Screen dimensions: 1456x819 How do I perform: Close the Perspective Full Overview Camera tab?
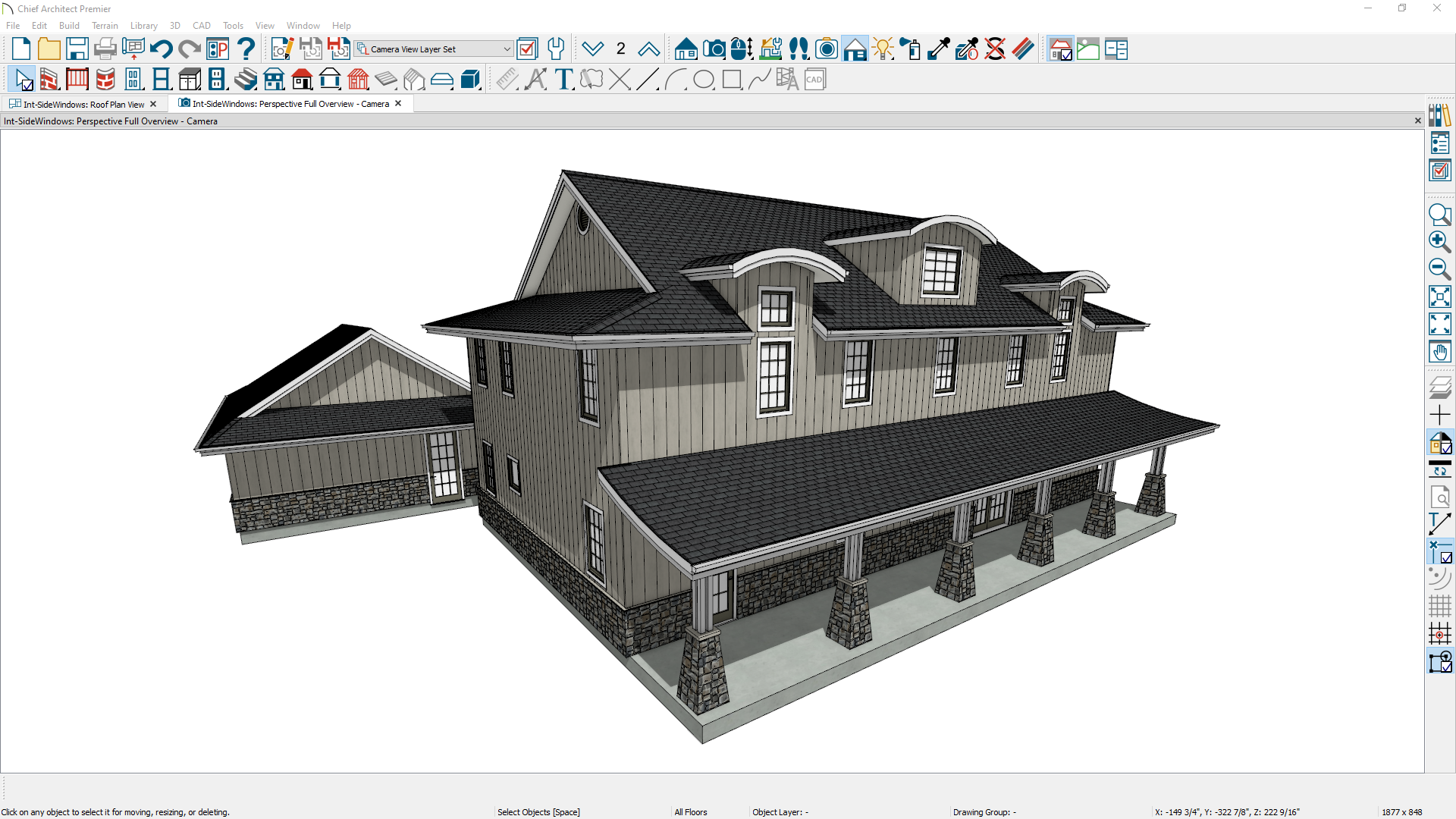(398, 104)
